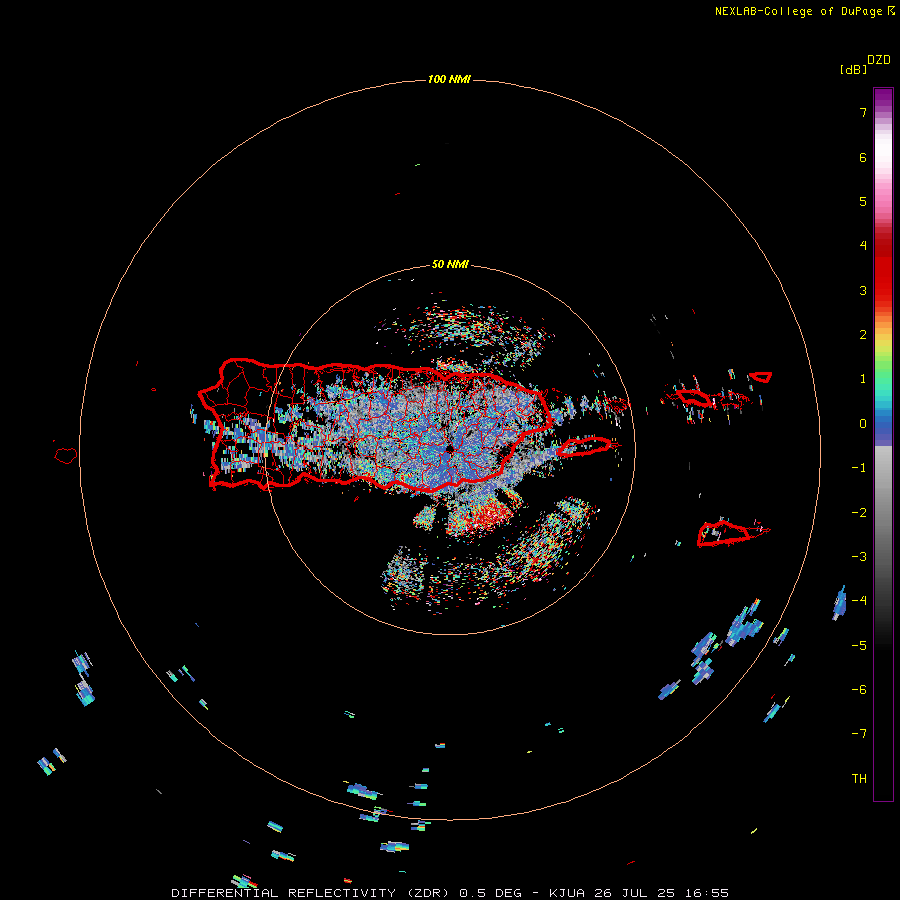Click the 7 dB tick label on scale
The width and height of the screenshot is (900, 900).
pyautogui.click(x=863, y=112)
